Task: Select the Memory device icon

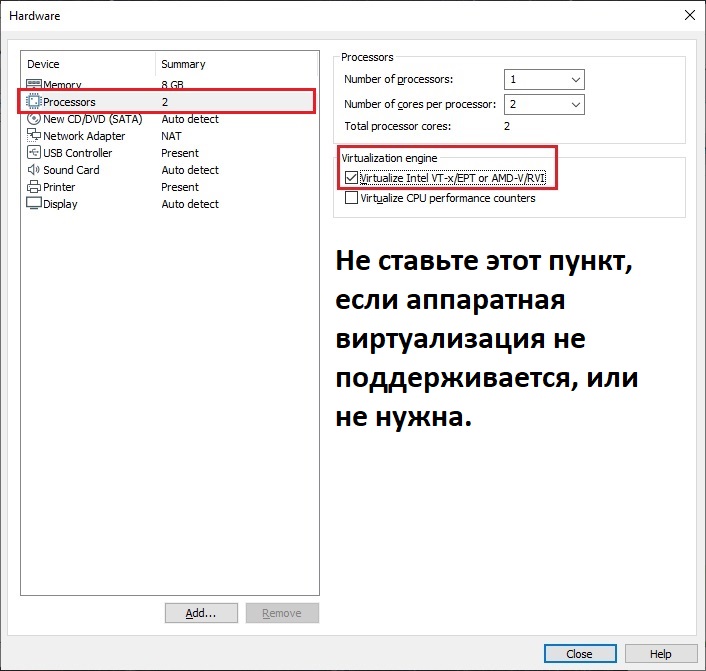Action: [x=34, y=84]
